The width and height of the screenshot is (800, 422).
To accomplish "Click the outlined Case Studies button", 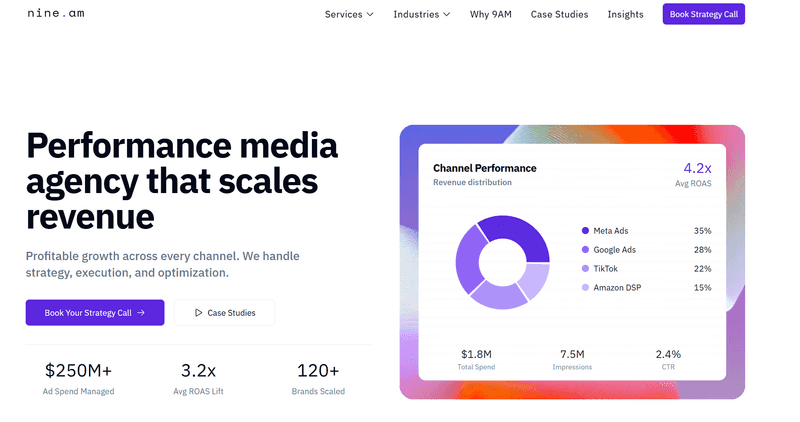I will [x=224, y=313].
